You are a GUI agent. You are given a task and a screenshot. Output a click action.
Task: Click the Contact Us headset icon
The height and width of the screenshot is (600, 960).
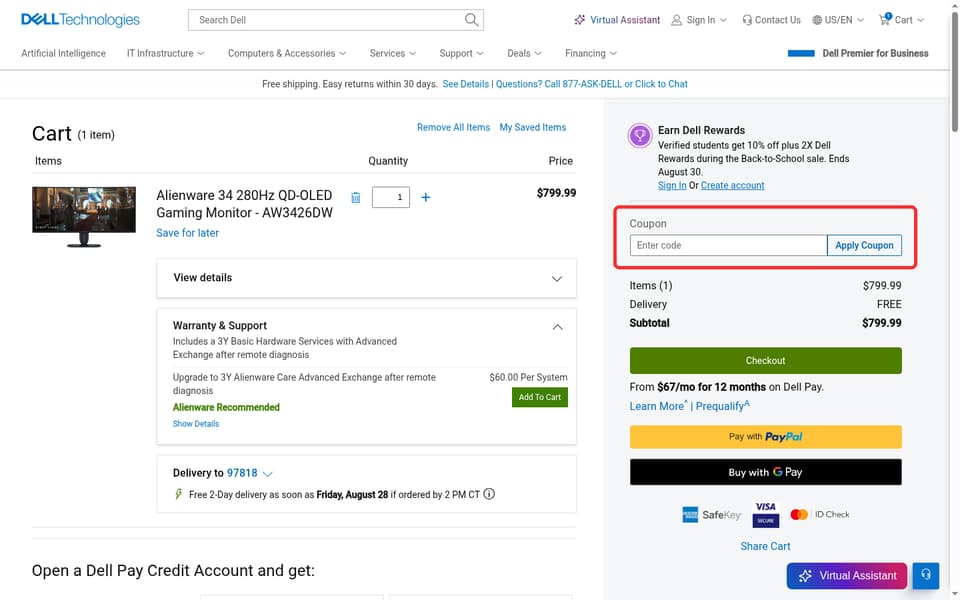click(747, 20)
